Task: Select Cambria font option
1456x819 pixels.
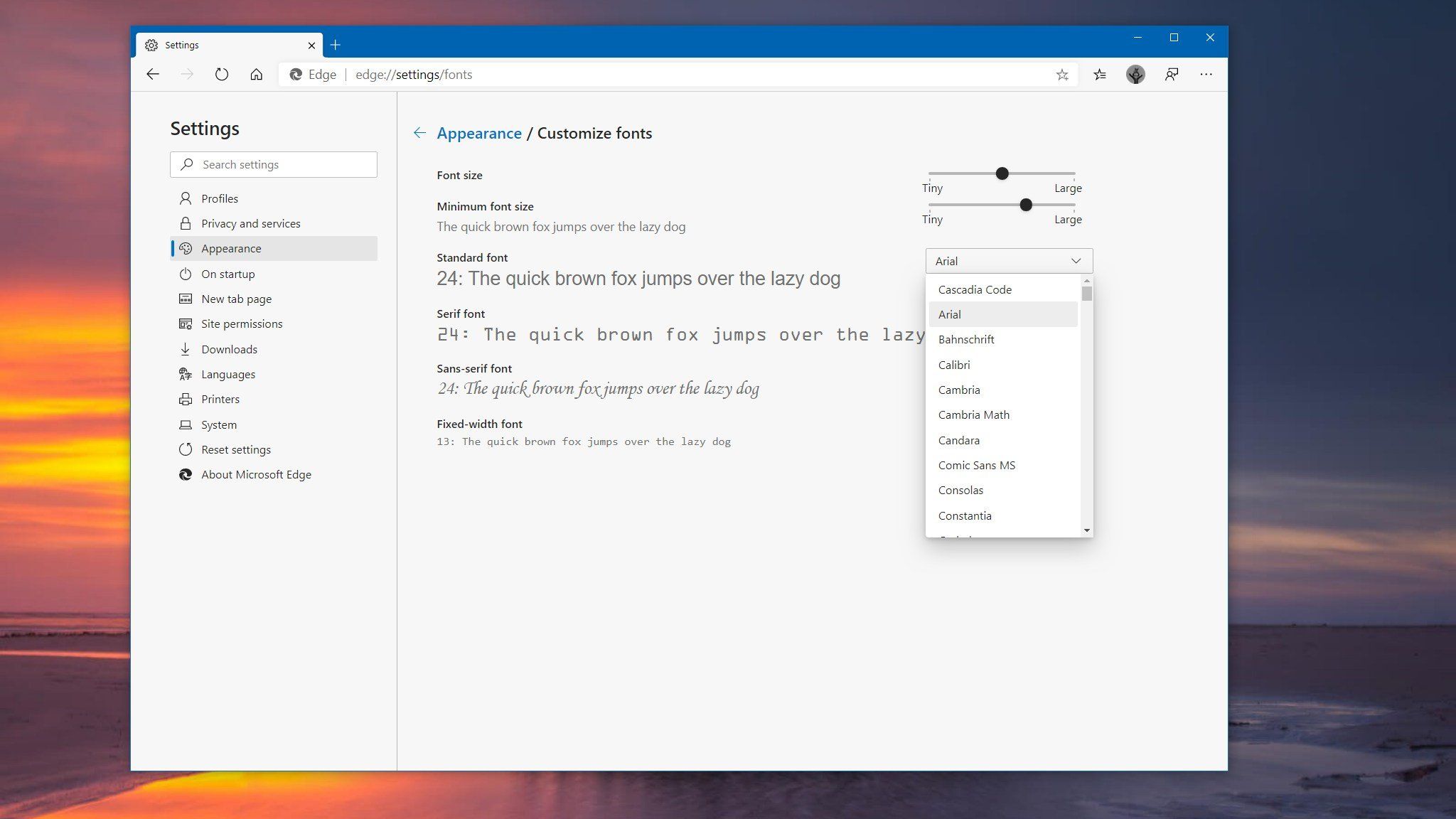Action: tap(1003, 390)
